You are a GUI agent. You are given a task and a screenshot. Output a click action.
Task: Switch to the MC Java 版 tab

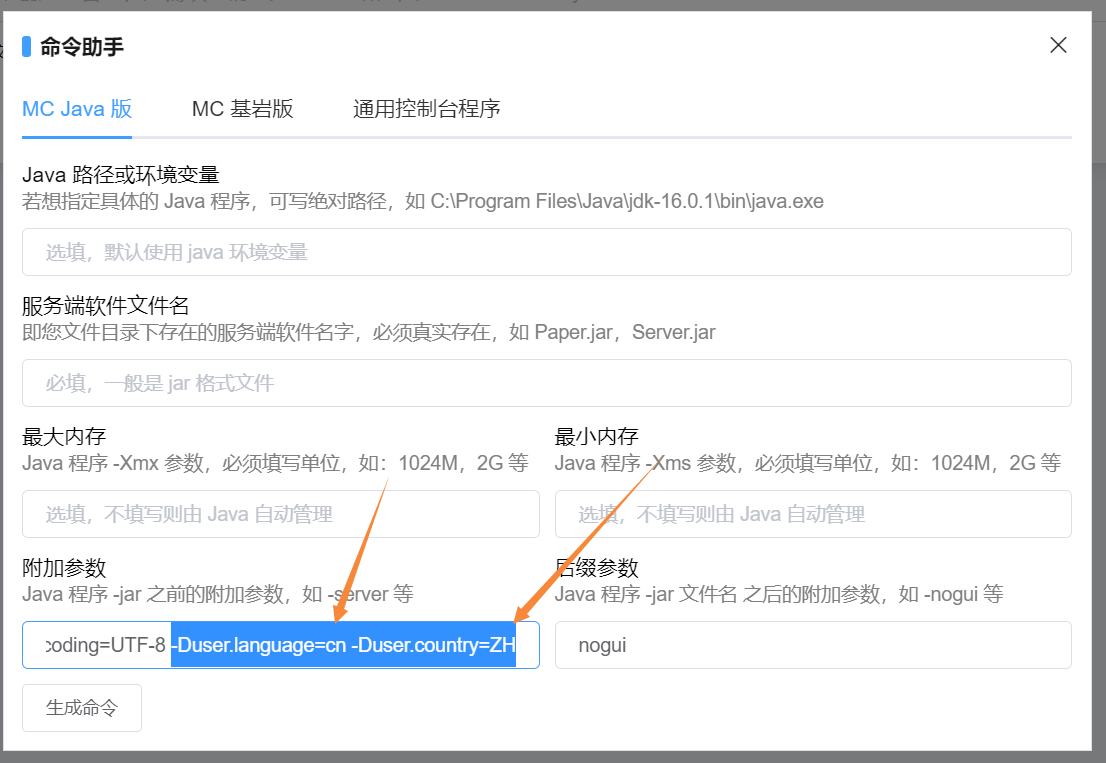click(76, 109)
